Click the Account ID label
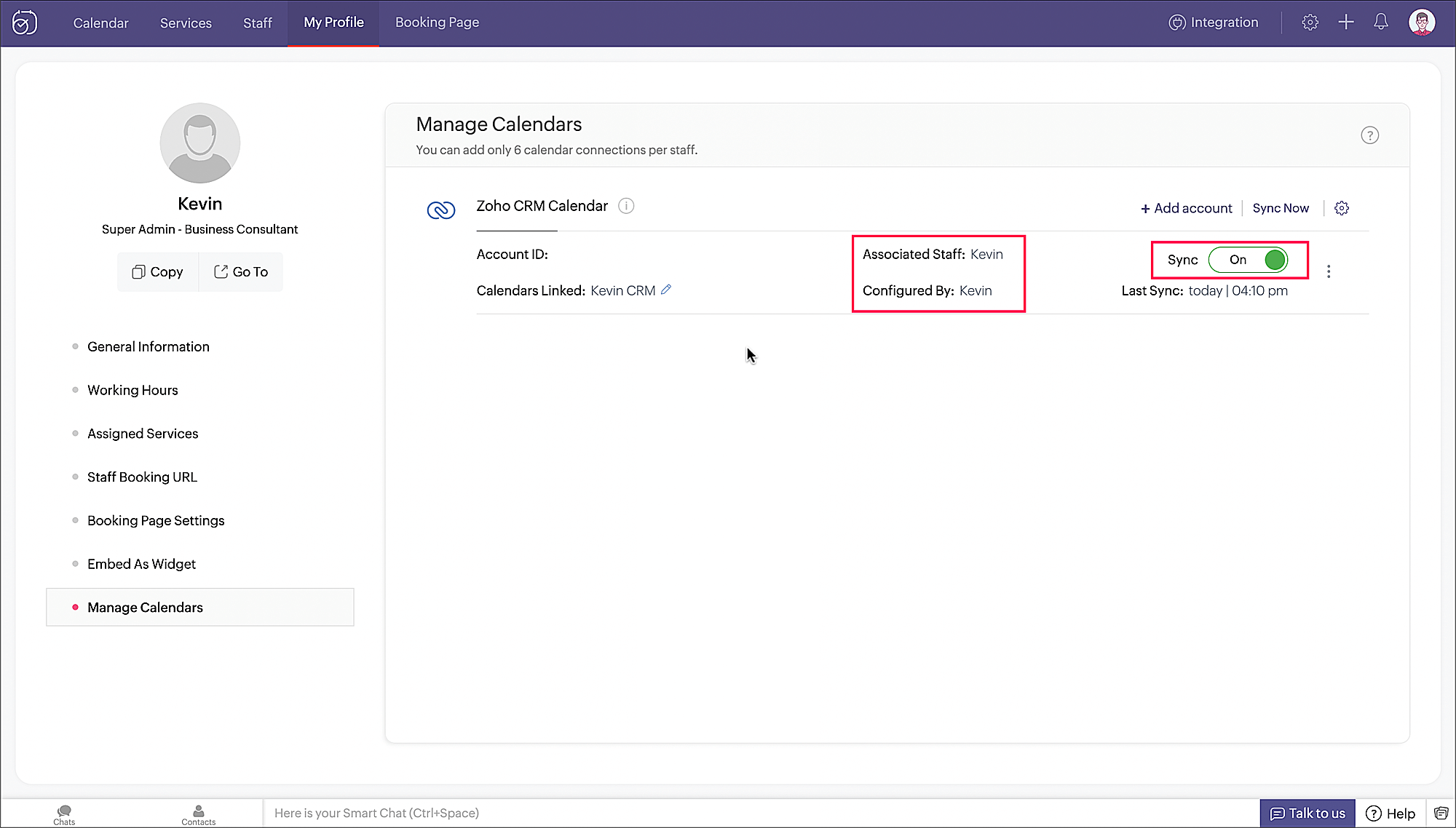Viewport: 1456px width, 828px height. tap(512, 255)
